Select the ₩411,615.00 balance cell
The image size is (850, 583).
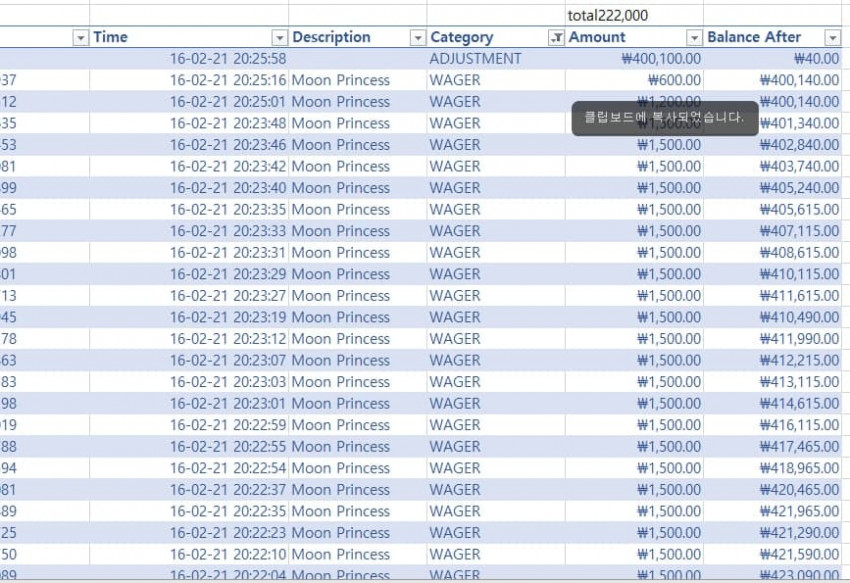click(772, 296)
